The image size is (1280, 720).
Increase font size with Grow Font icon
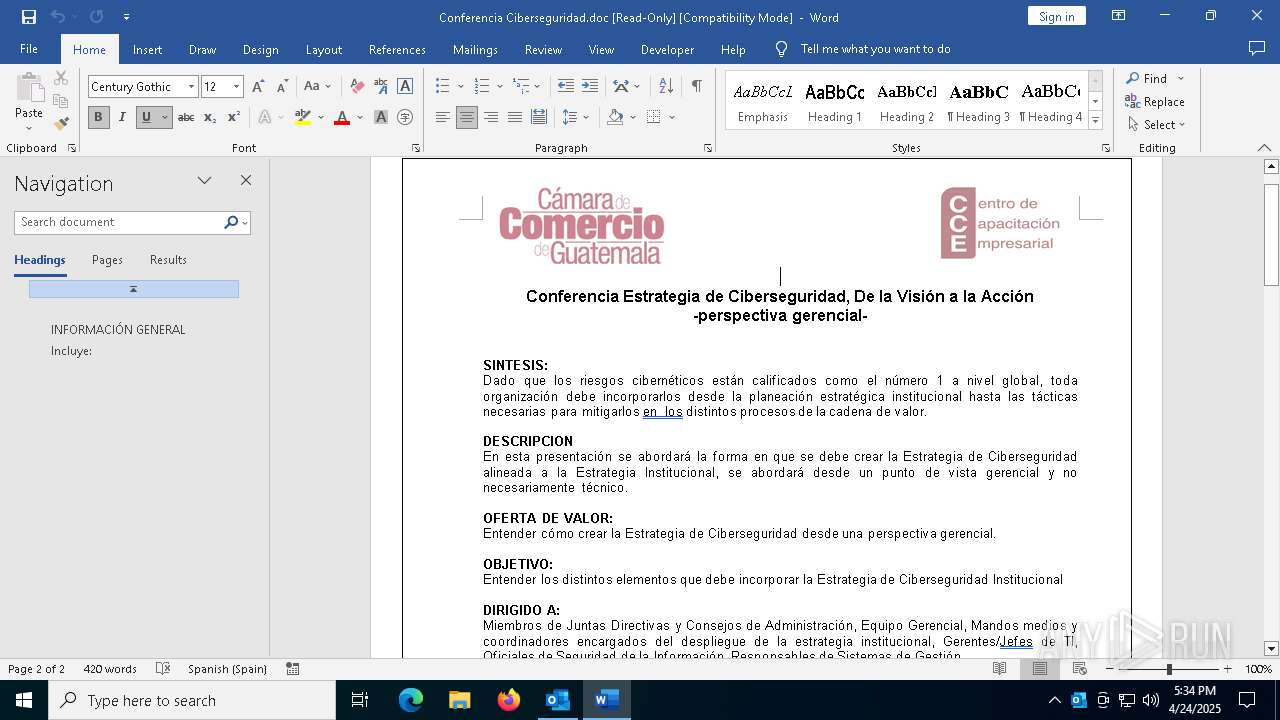[259, 87]
